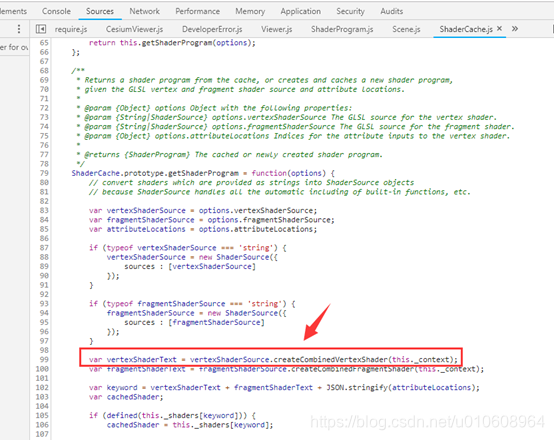This screenshot has width=554, height=440.
Task: Click 'createCombinedFragmentShader' in line 100
Action: [x=352, y=369]
